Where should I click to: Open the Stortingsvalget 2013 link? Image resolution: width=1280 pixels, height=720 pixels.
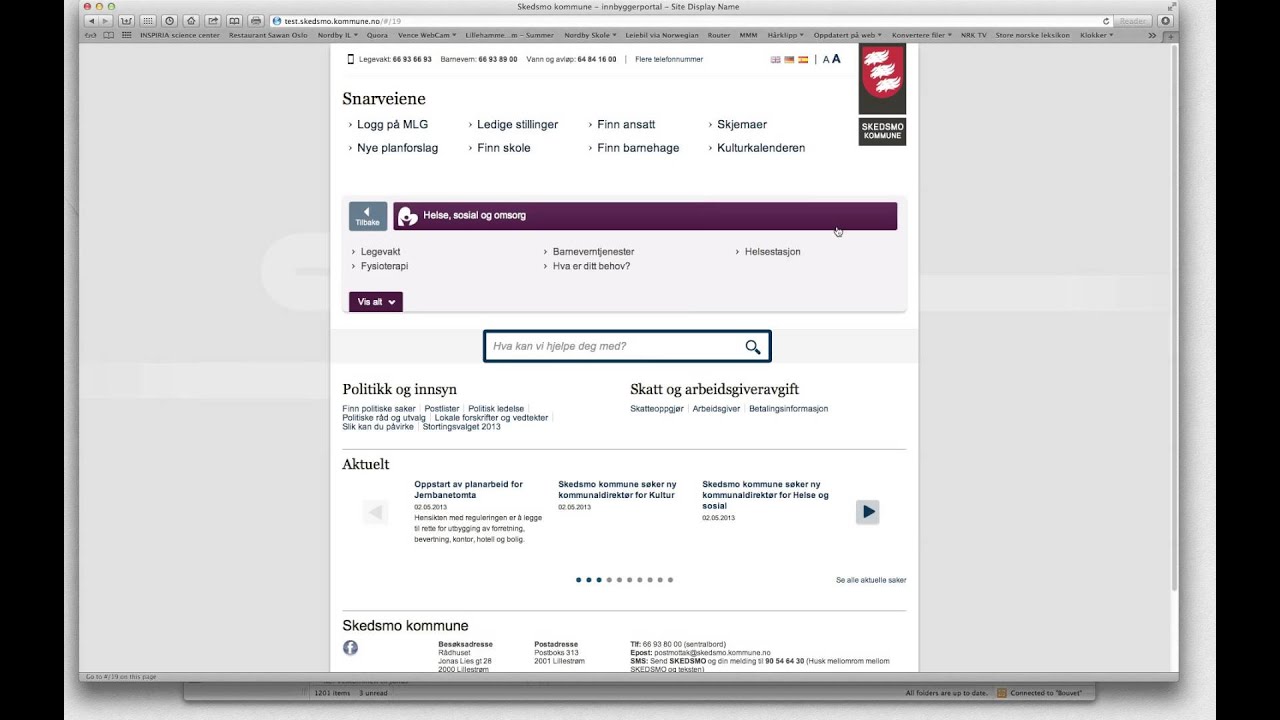(461, 427)
